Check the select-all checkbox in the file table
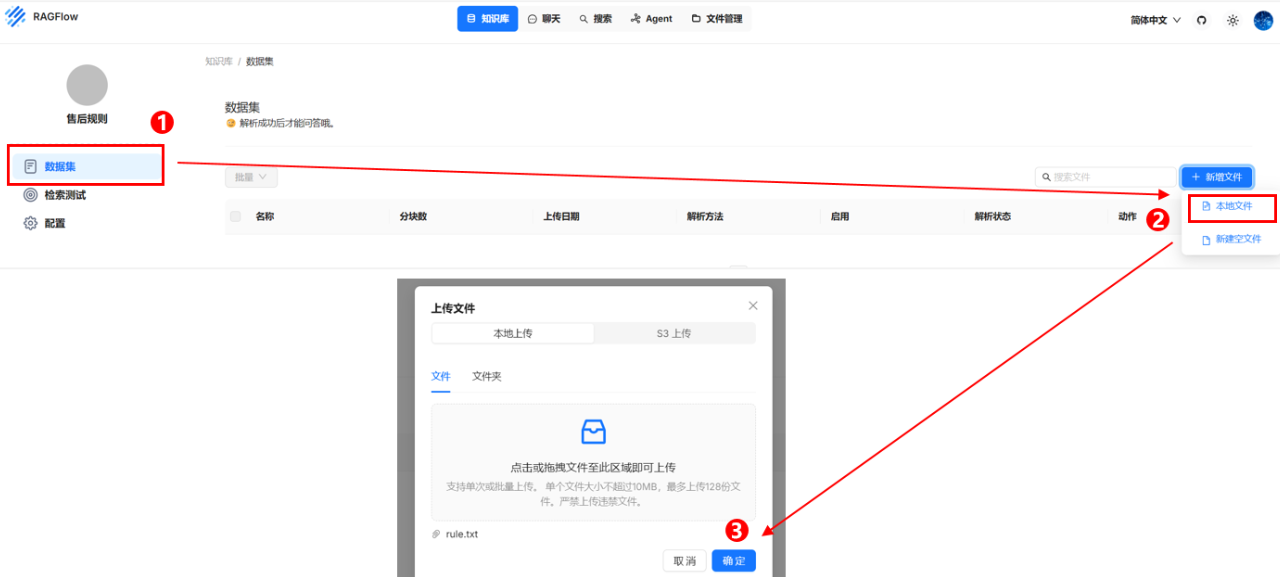 237,215
